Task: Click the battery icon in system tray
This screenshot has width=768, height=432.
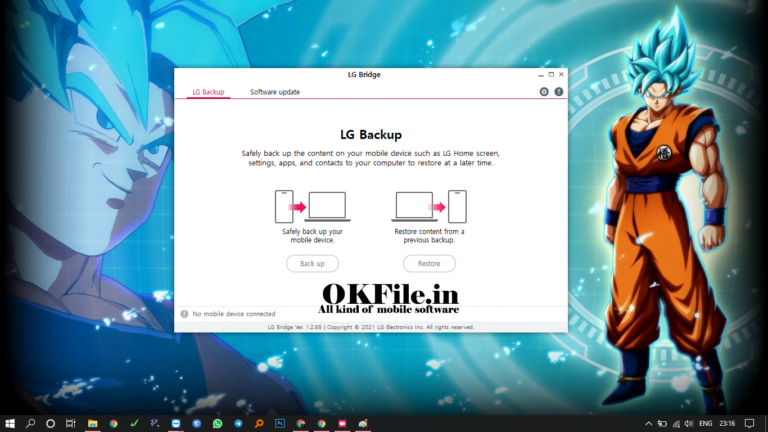Action: (x=662, y=424)
